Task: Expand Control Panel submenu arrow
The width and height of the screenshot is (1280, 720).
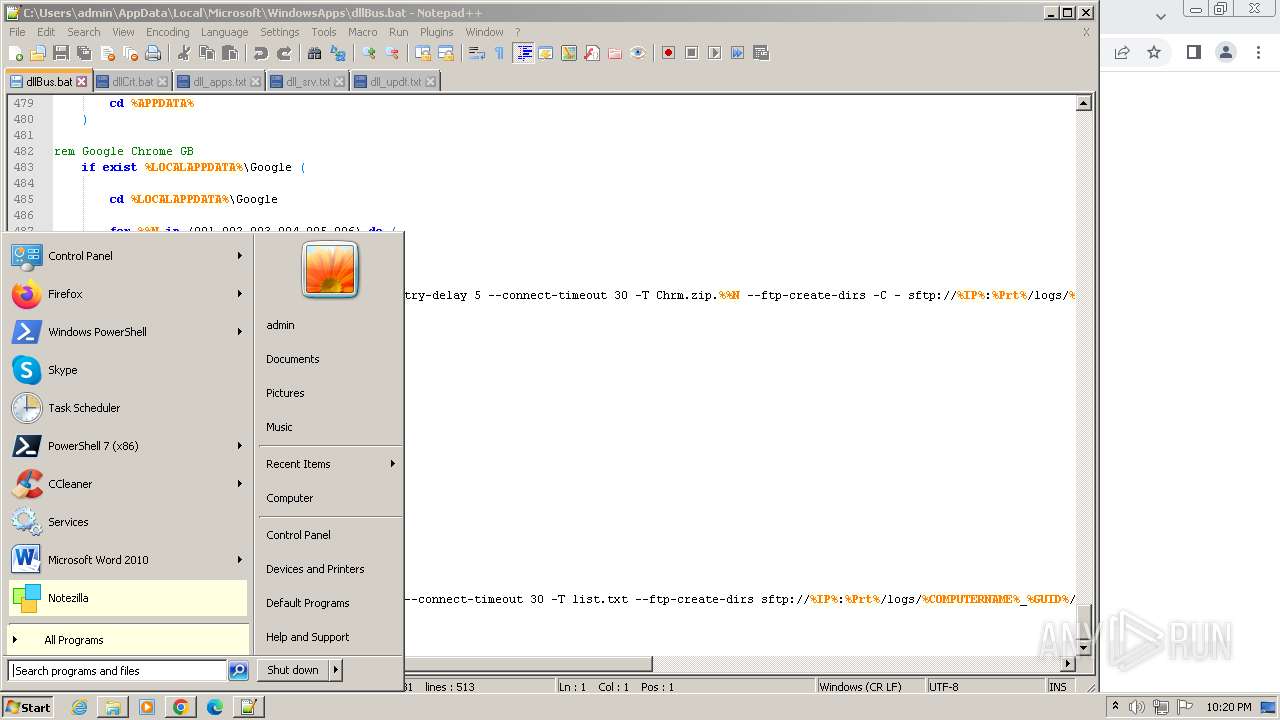Action: [240, 256]
